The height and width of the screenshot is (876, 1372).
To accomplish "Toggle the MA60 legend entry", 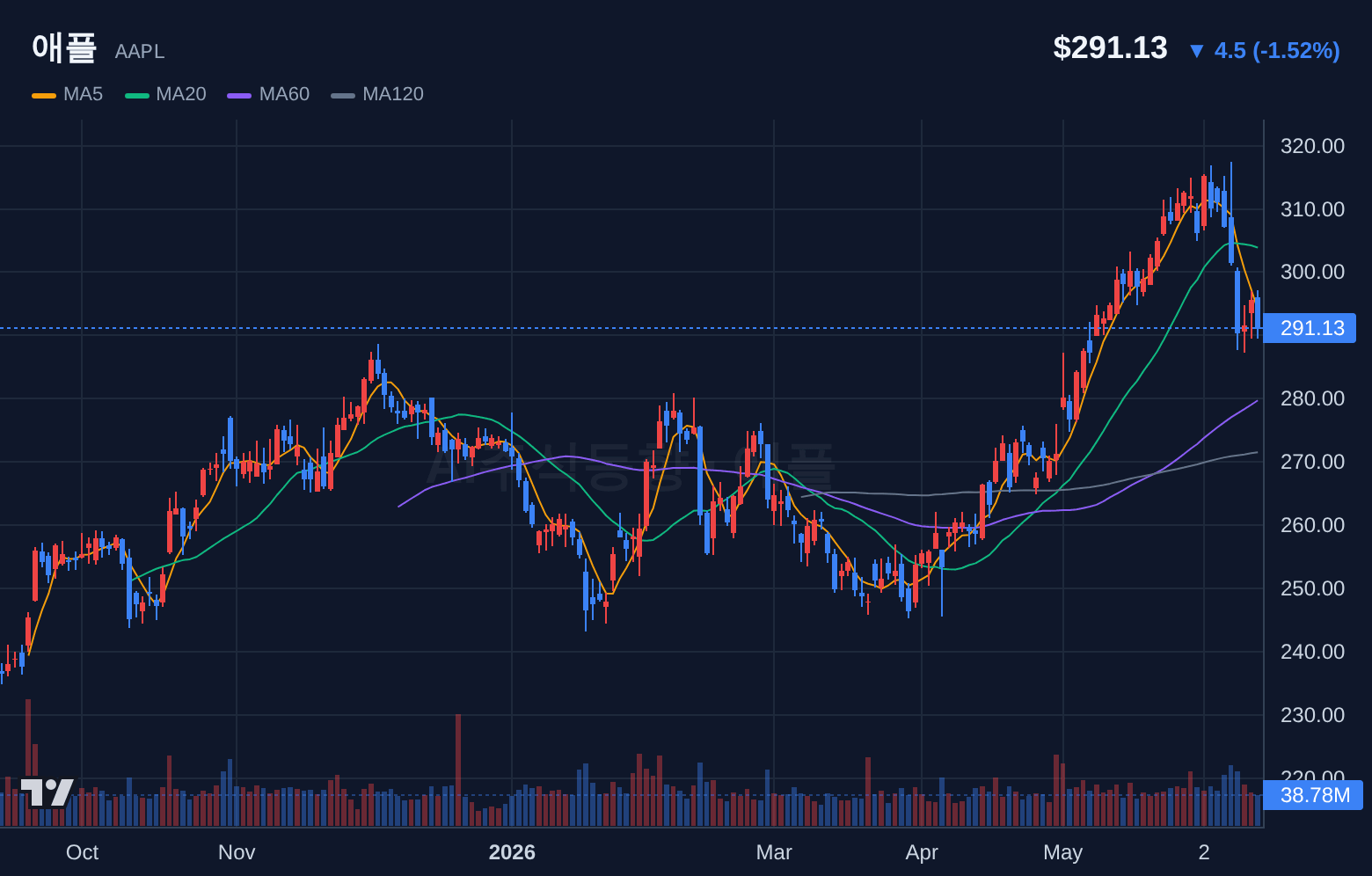I will click(268, 94).
